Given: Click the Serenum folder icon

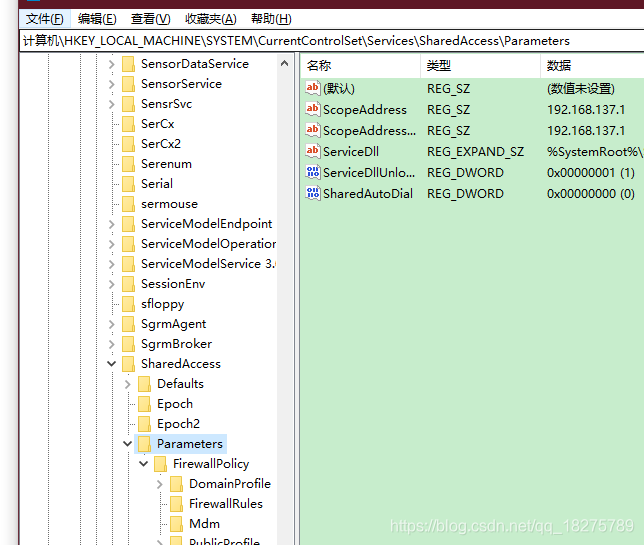Looking at the screenshot, I should pyautogui.click(x=129, y=164).
